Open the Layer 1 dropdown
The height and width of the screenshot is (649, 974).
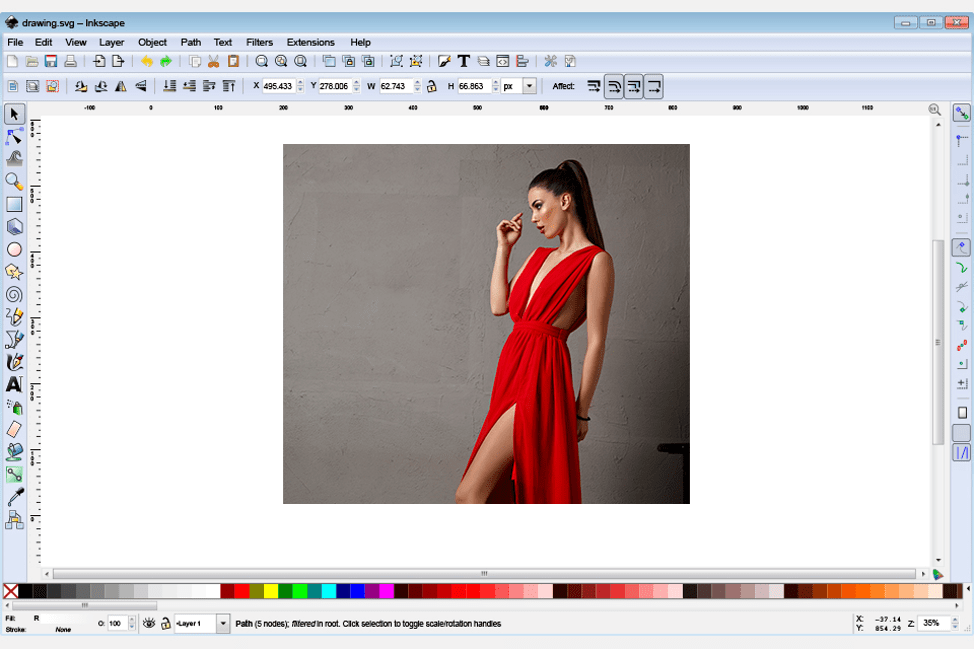(x=222, y=623)
